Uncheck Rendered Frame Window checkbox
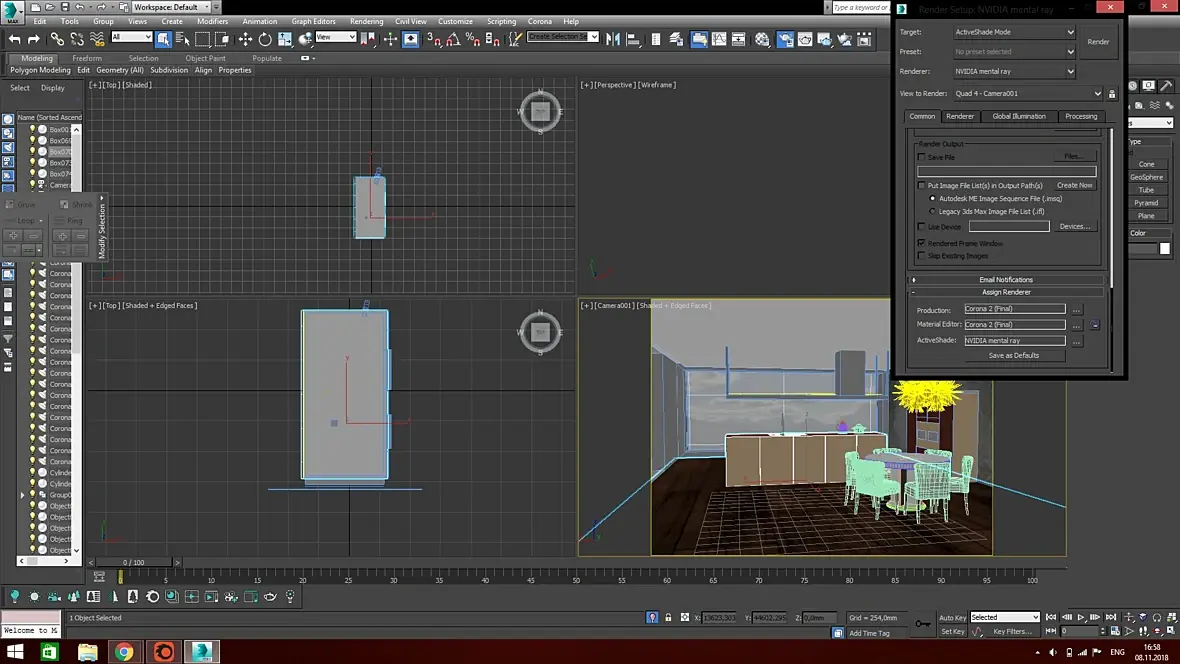 point(922,243)
